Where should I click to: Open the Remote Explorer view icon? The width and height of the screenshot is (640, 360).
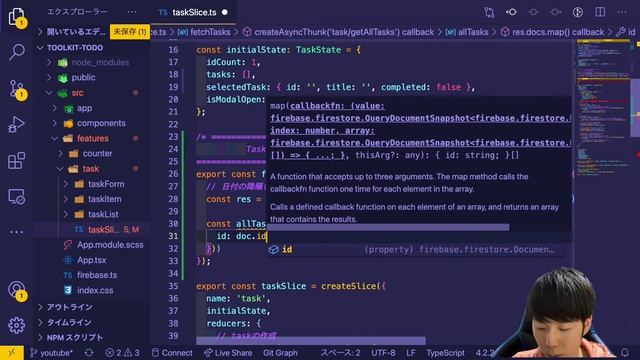(x=16, y=197)
